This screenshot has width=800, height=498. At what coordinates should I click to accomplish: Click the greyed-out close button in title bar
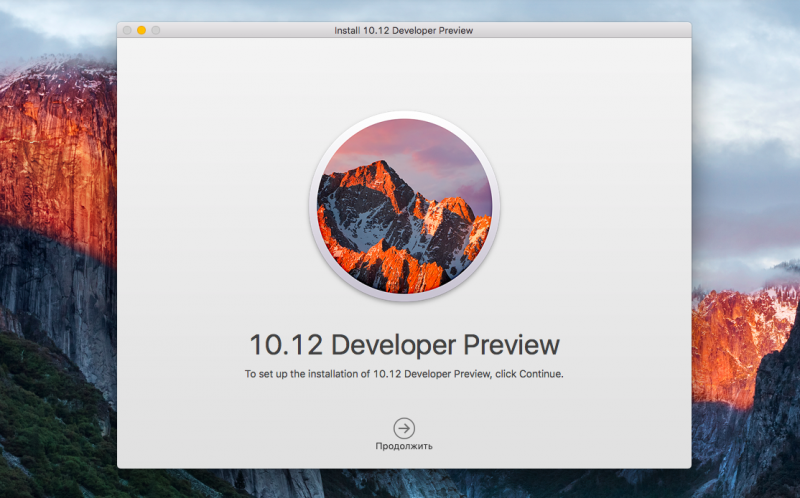point(127,30)
